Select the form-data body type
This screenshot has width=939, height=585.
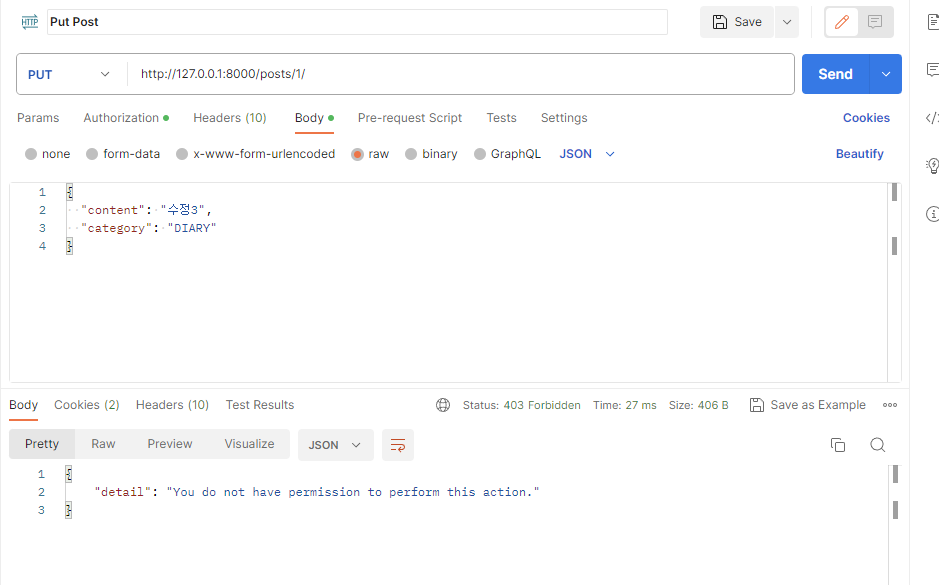[92, 154]
